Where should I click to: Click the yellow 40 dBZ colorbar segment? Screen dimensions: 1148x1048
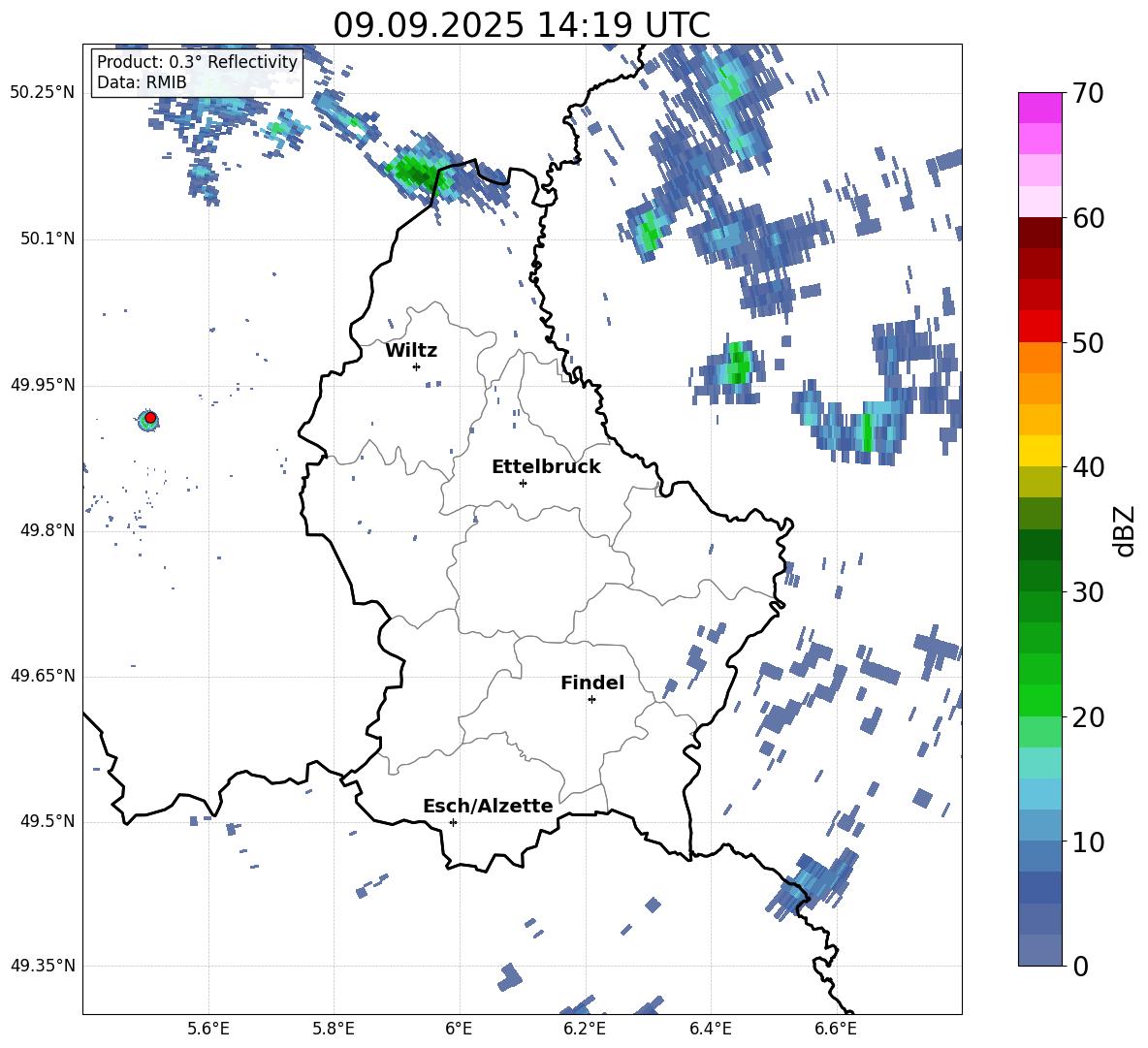tap(1039, 451)
